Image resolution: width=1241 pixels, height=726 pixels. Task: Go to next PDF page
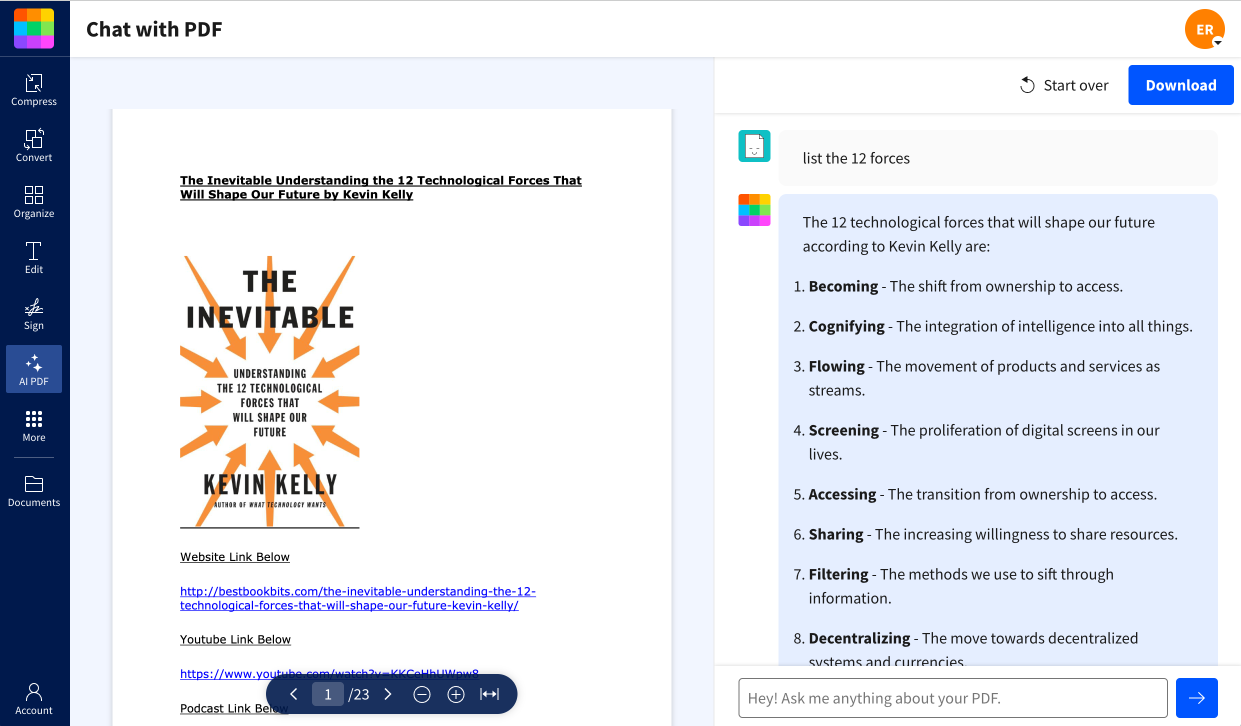point(388,694)
